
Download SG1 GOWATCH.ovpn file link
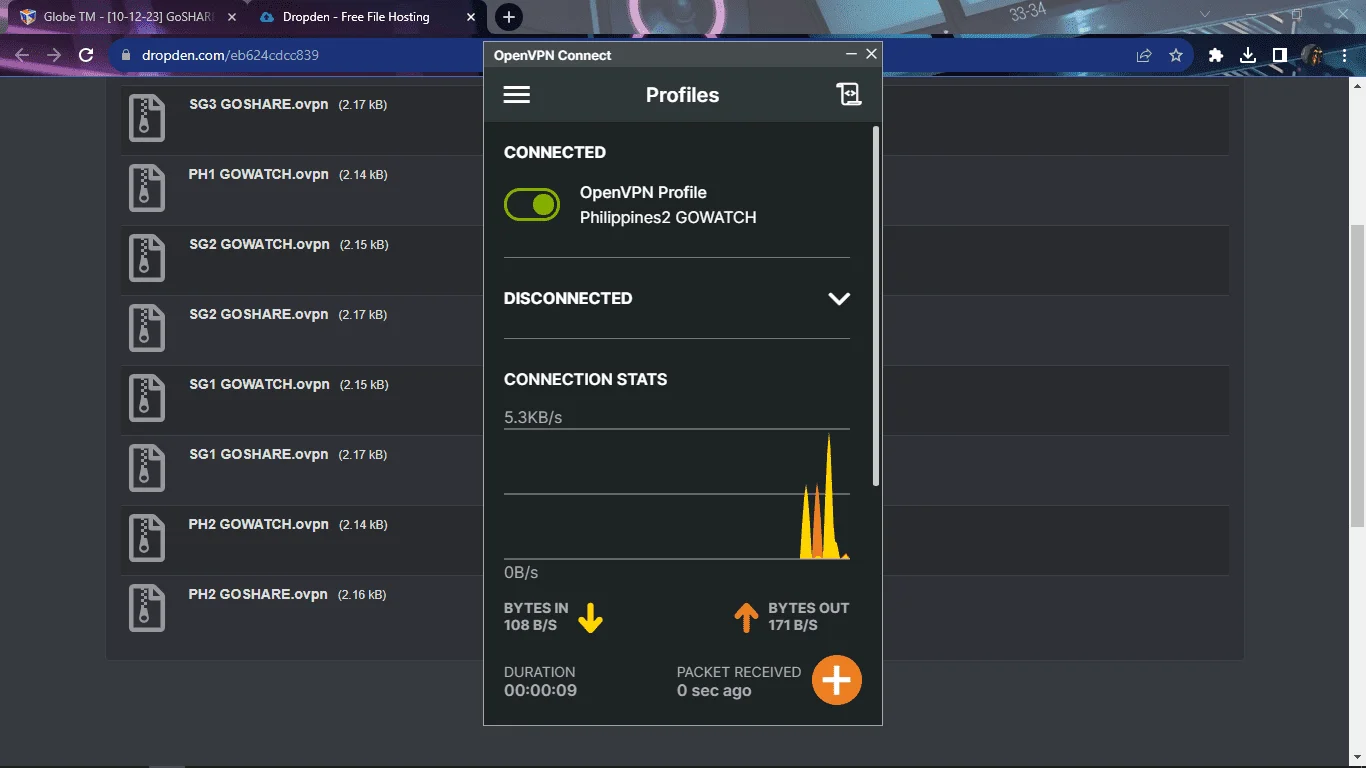click(260, 384)
